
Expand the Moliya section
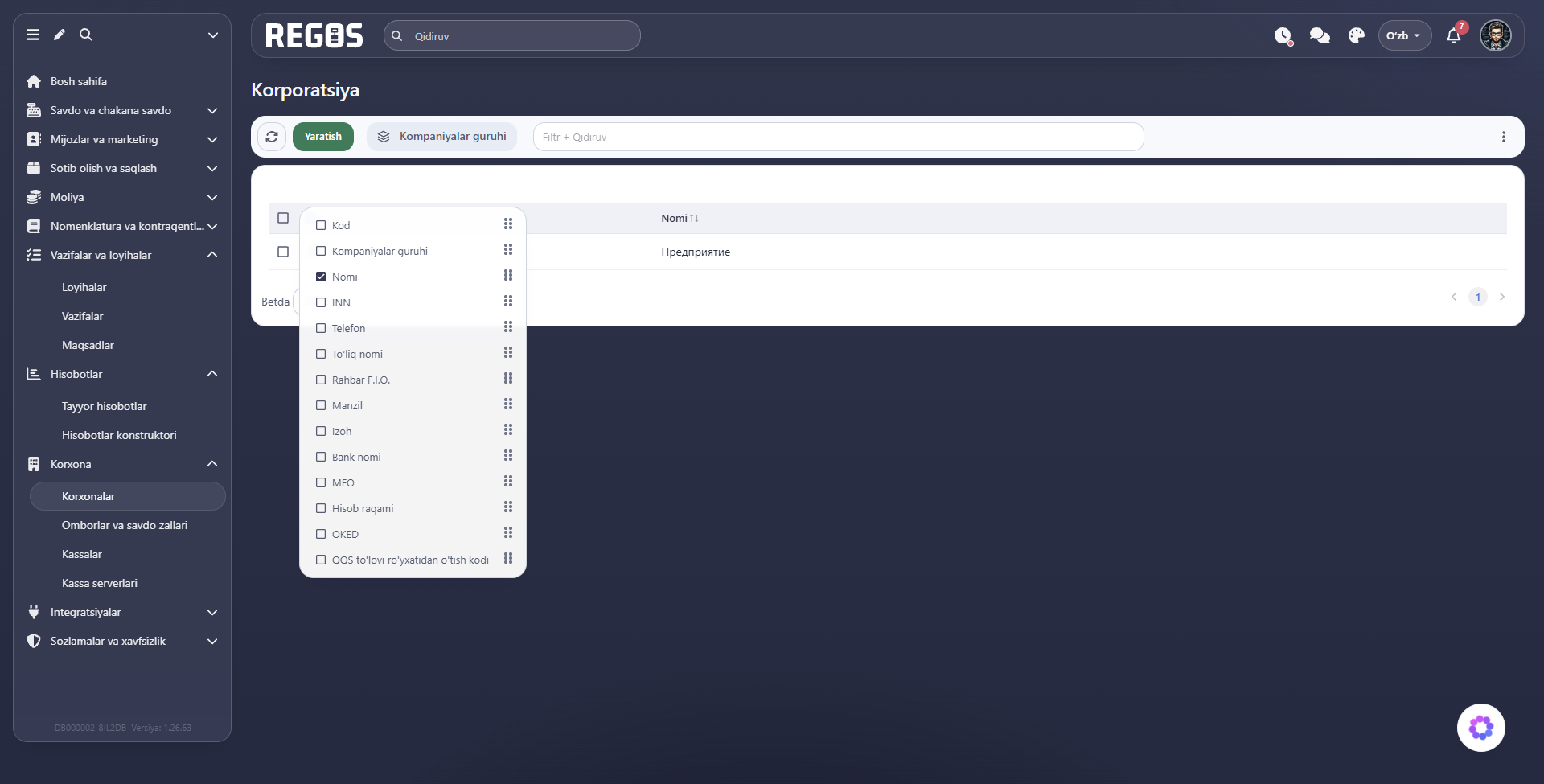pyautogui.click(x=122, y=197)
